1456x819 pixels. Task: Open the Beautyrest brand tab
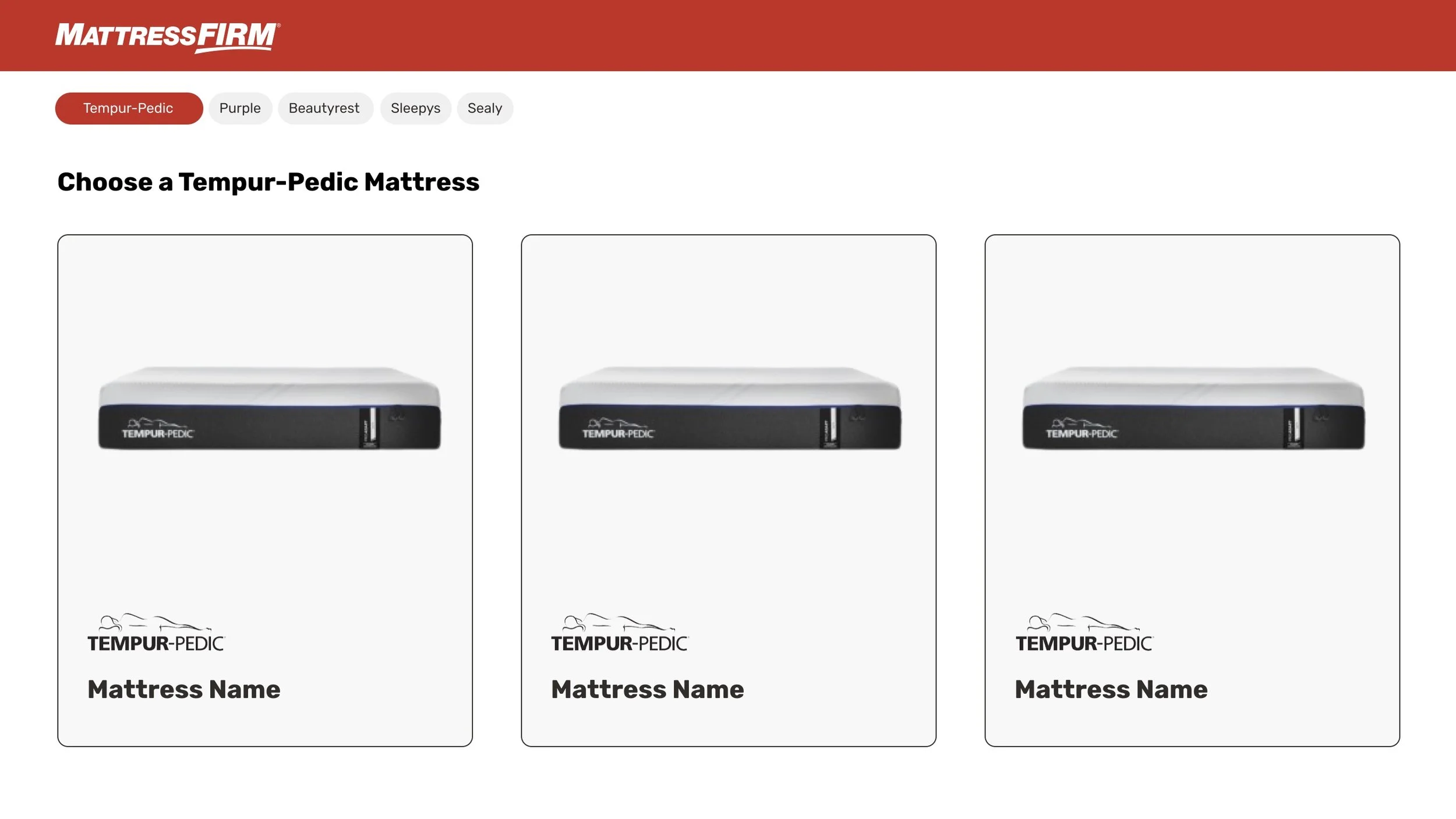324,108
